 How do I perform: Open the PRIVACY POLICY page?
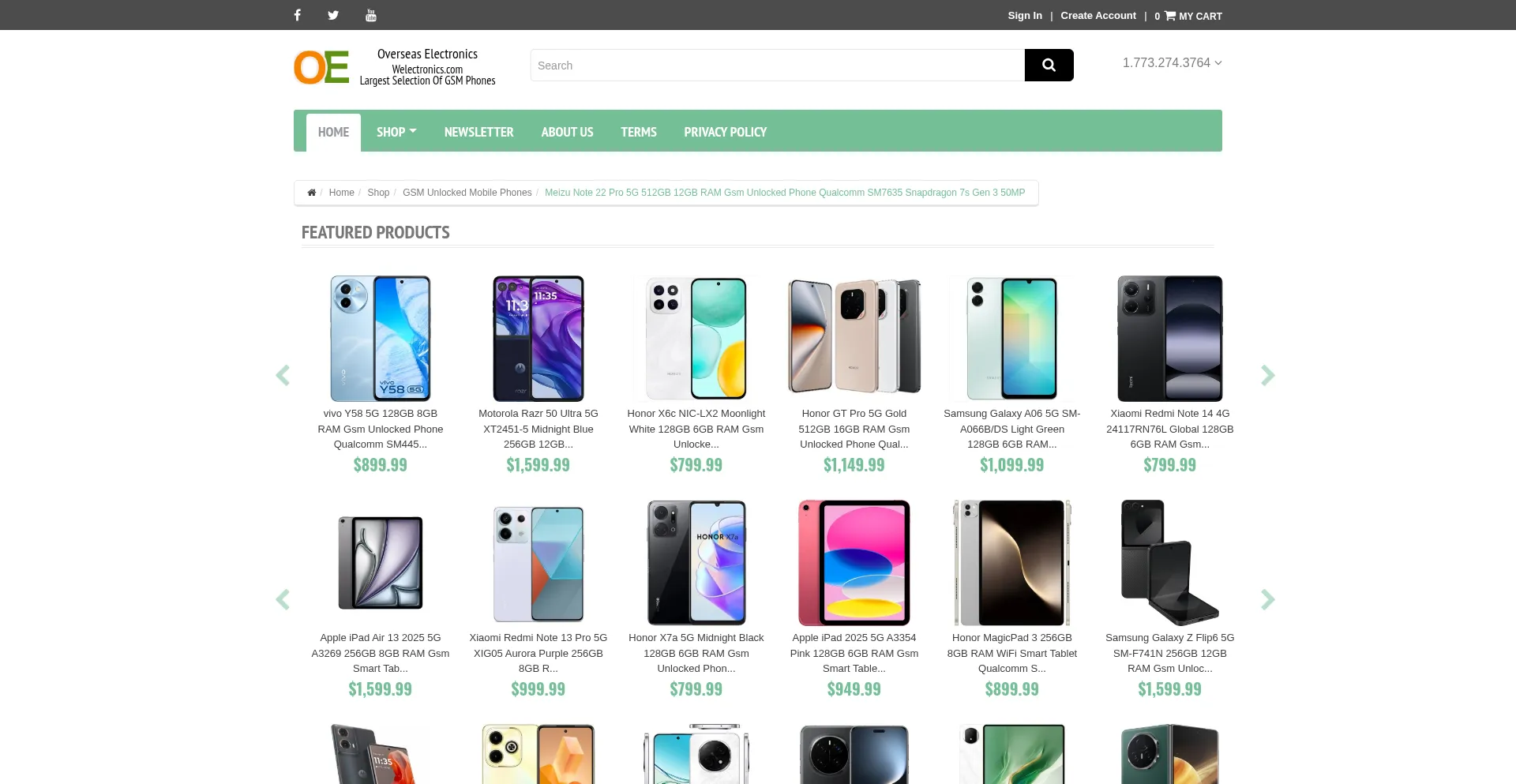click(x=725, y=132)
